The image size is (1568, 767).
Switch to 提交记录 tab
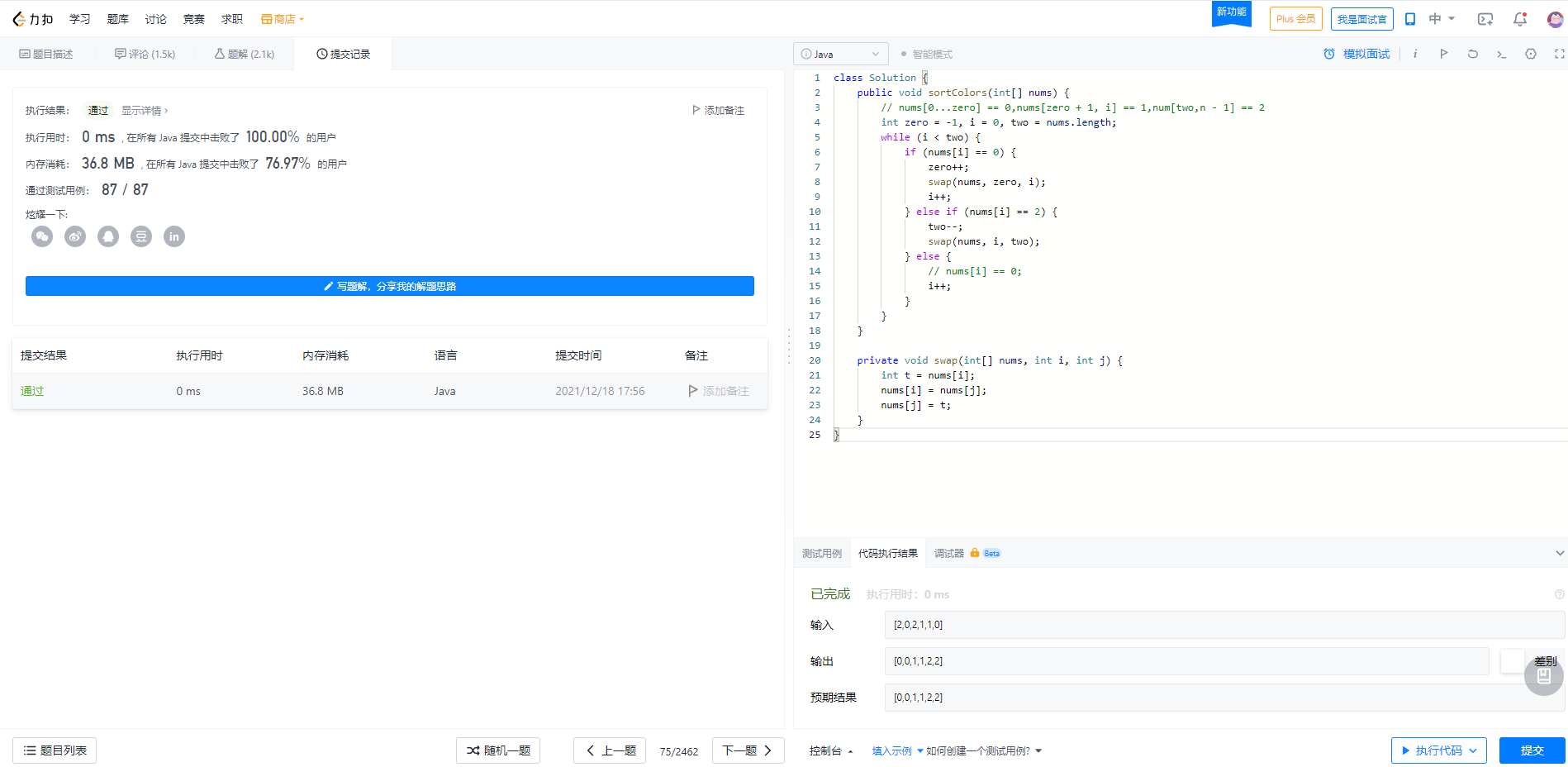pyautogui.click(x=343, y=54)
